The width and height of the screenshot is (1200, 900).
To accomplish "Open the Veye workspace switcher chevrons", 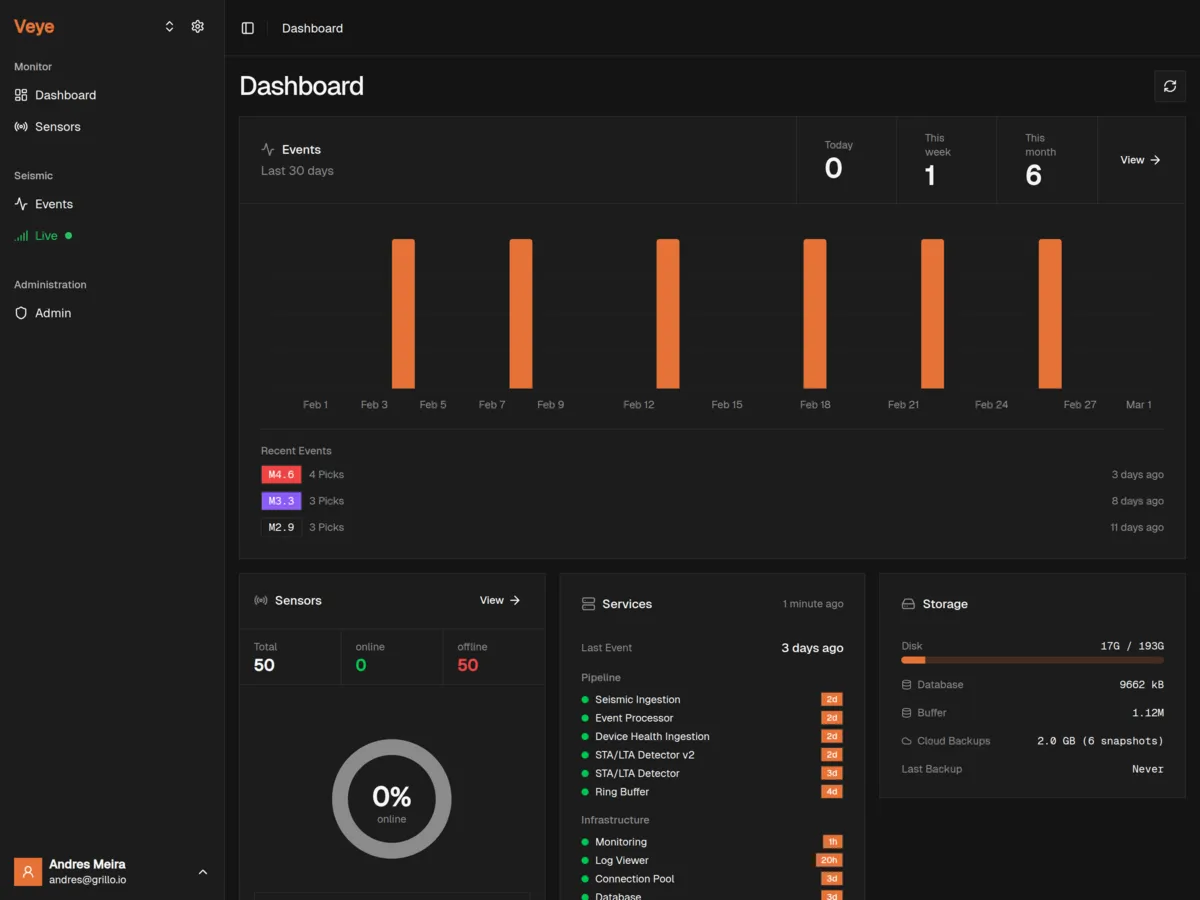I will (170, 27).
